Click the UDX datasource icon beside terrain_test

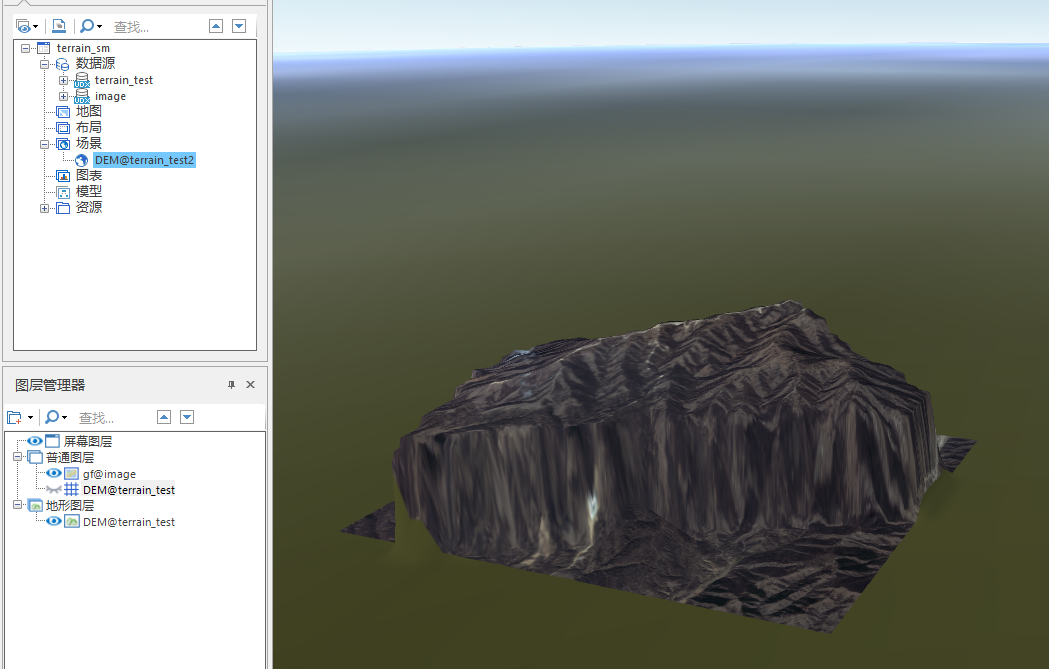pos(82,80)
